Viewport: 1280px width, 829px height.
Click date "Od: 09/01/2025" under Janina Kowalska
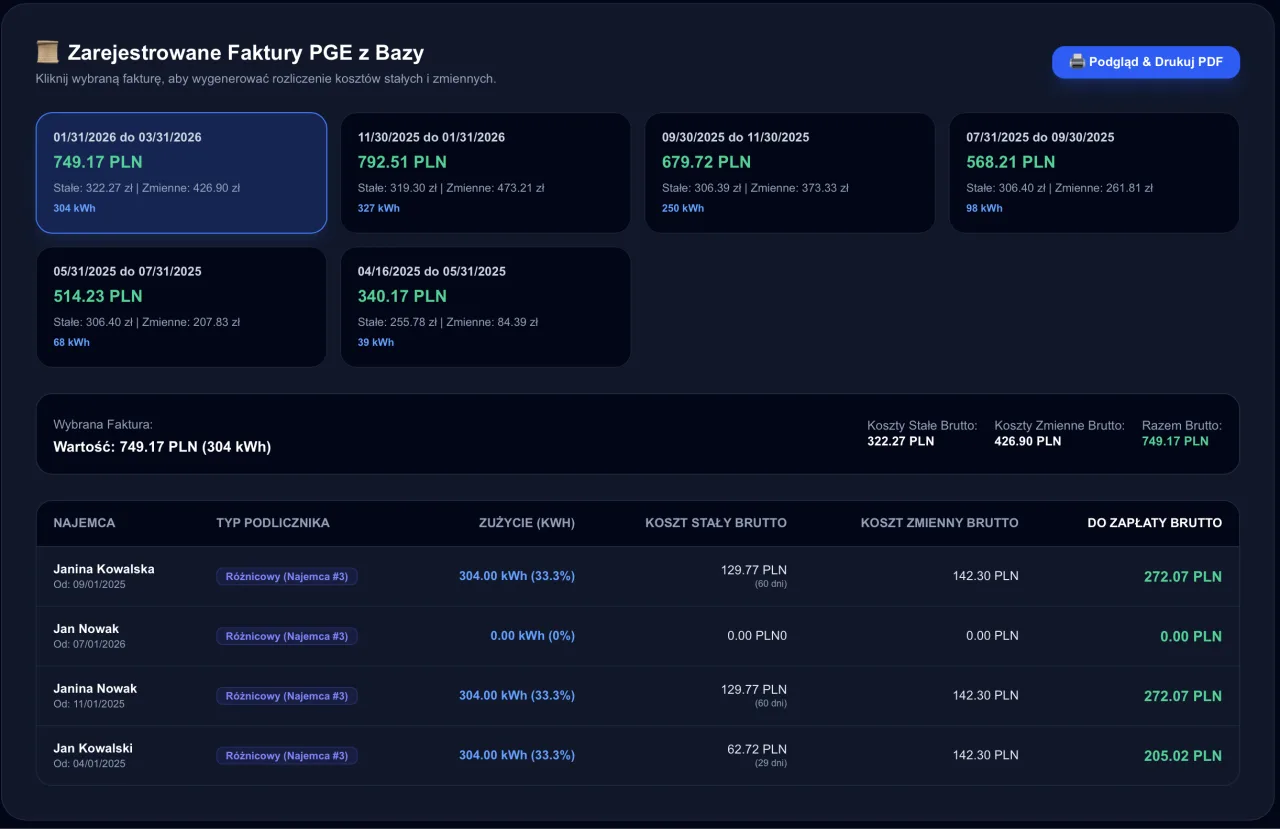(x=89, y=584)
